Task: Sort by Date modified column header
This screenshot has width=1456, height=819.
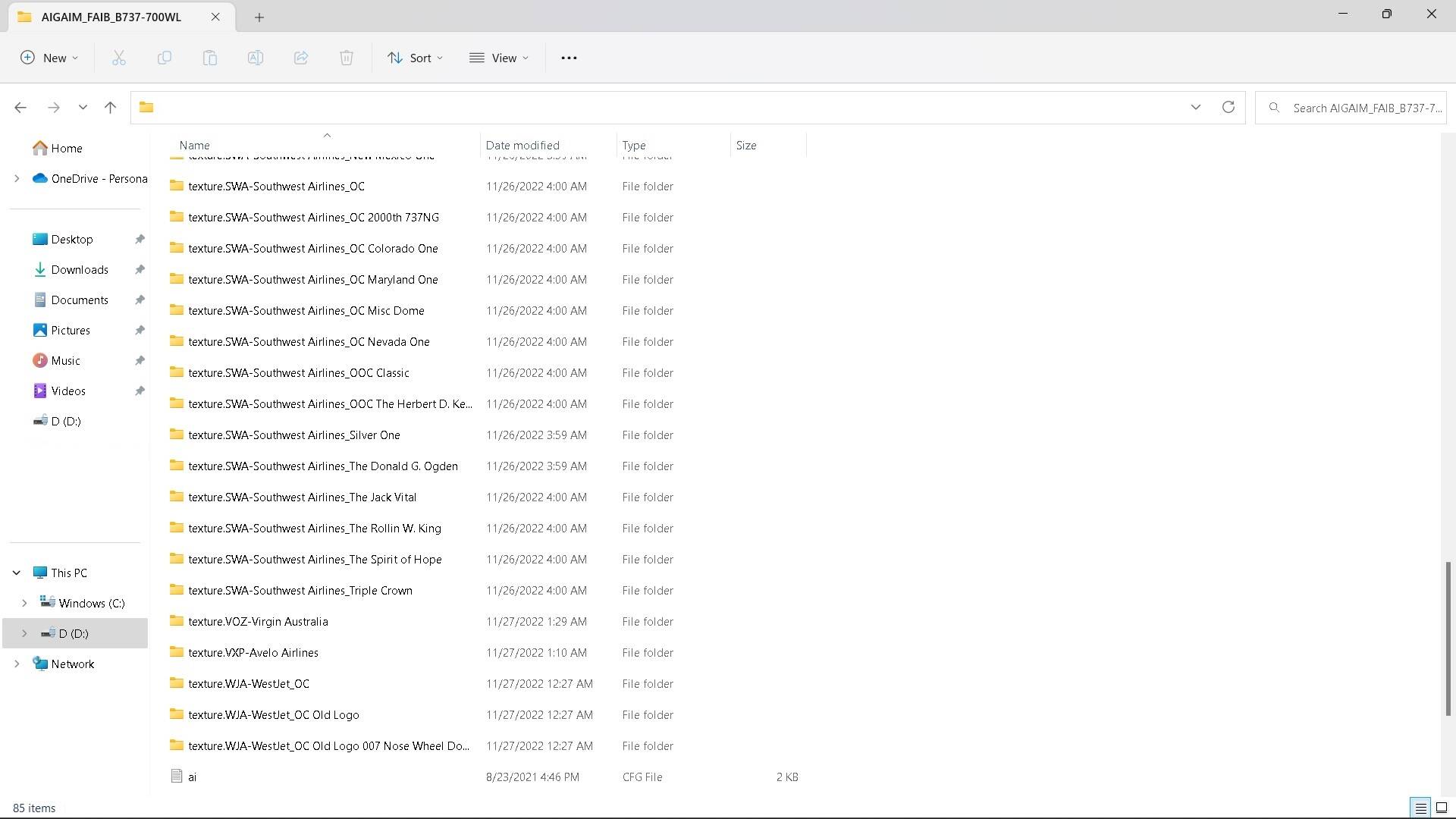Action: point(522,145)
